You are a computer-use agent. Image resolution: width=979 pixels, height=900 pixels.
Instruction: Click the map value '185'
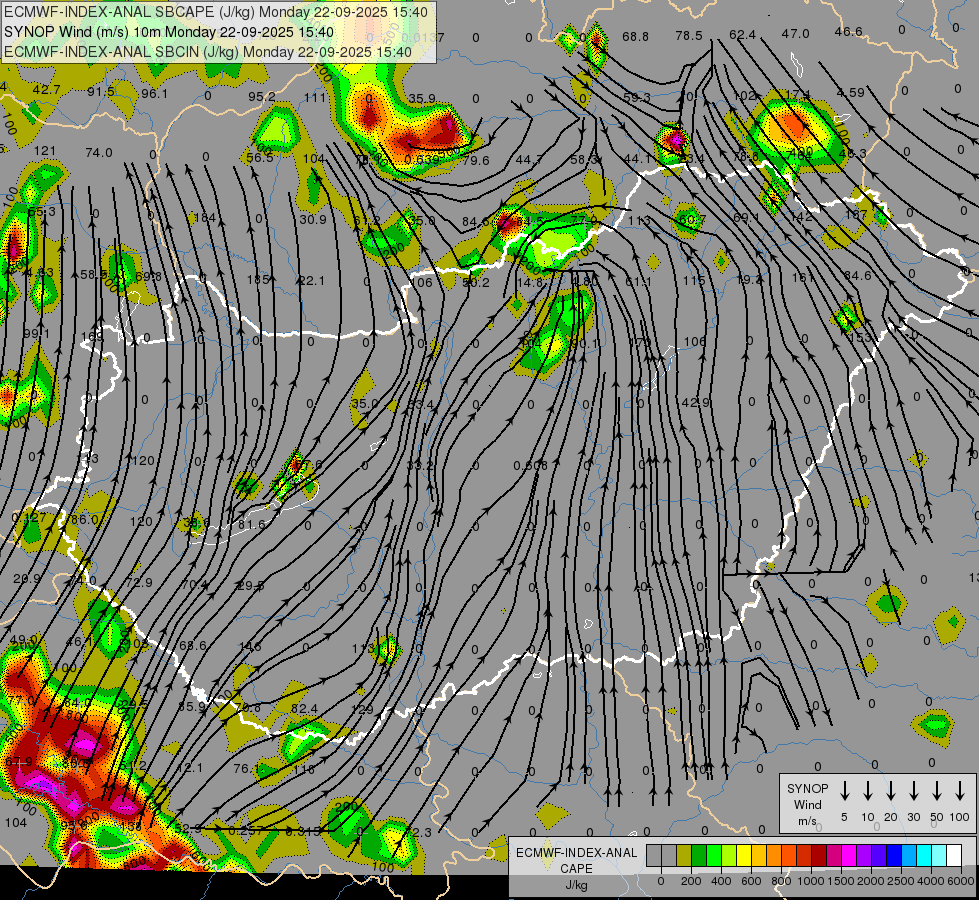(258, 279)
